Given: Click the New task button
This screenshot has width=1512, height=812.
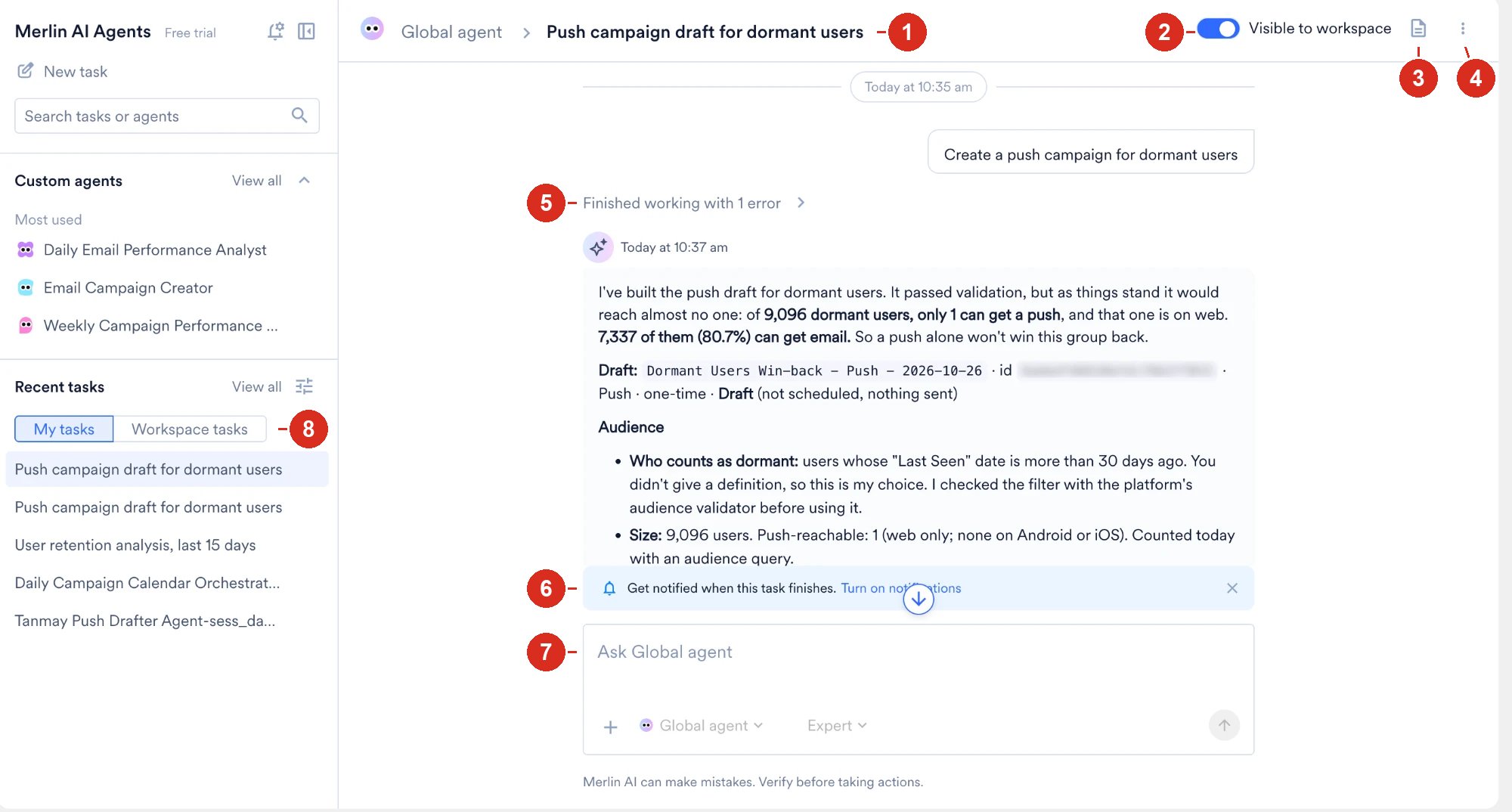Looking at the screenshot, I should [x=61, y=71].
